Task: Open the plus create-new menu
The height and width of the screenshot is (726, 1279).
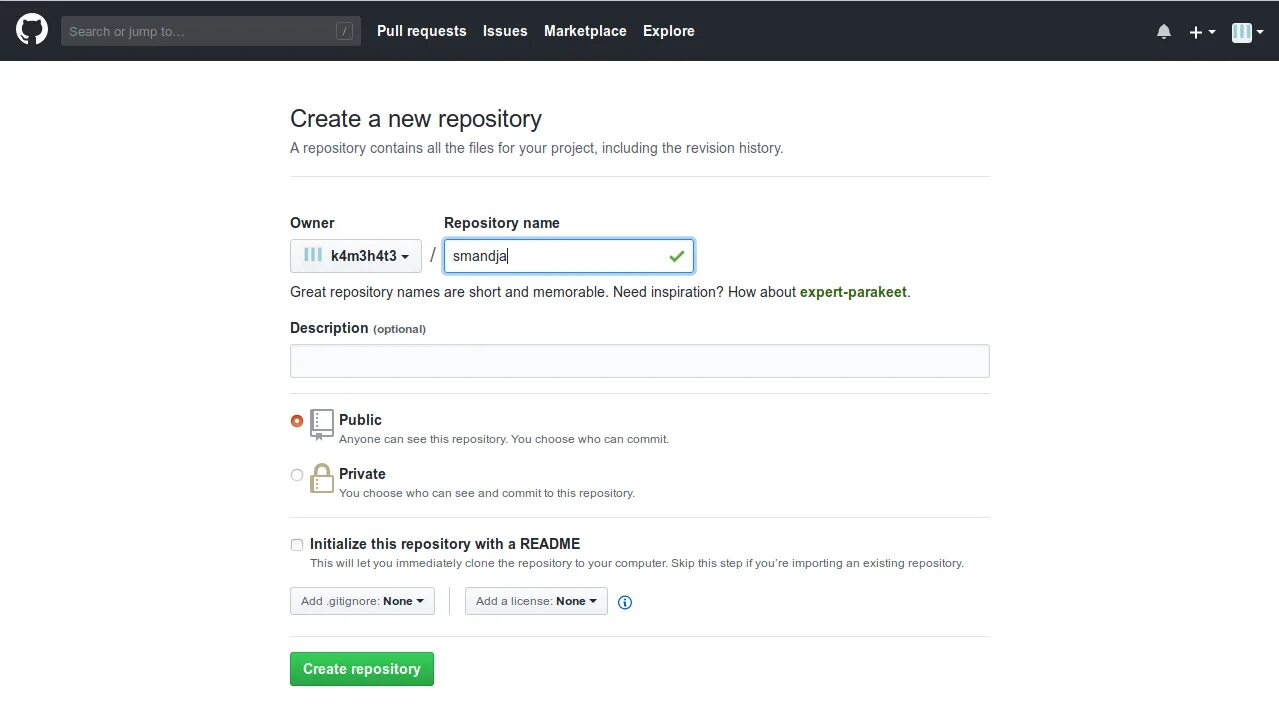Action: (1202, 32)
